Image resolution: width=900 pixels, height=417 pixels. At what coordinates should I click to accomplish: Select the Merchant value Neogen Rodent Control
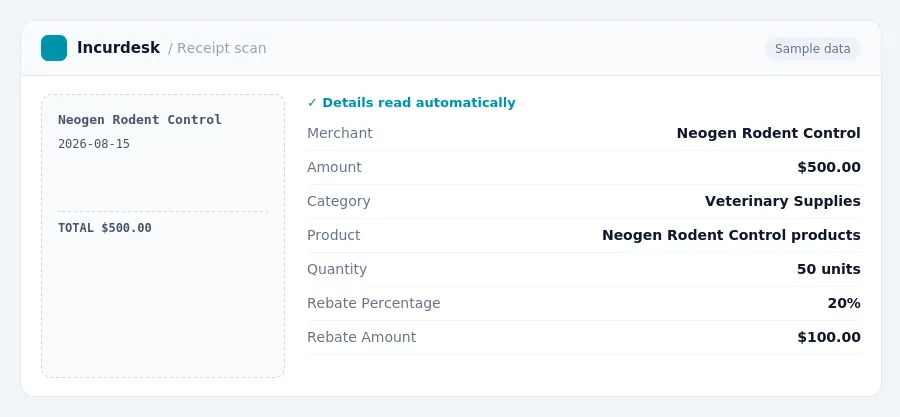769,133
